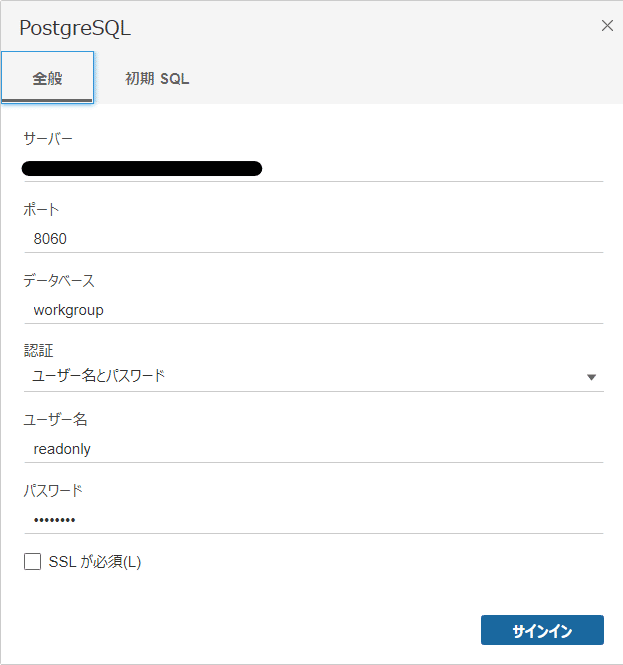Click the PostgreSQL dialog title
The width and height of the screenshot is (623, 665).
pyautogui.click(x=75, y=28)
